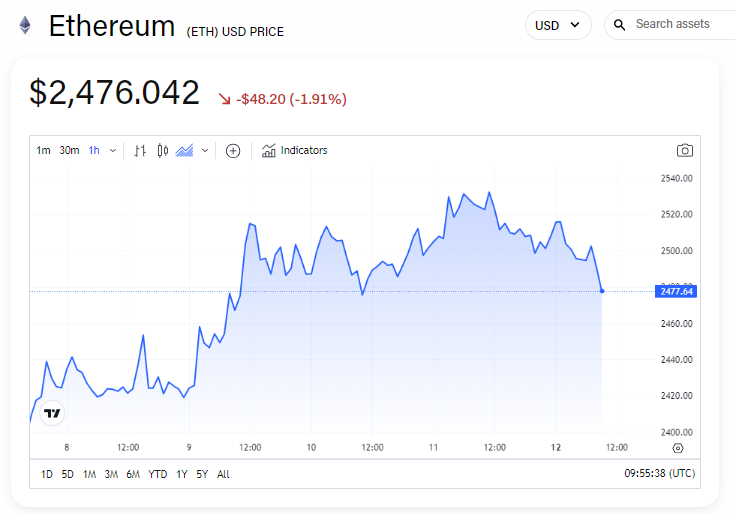Open the USD currency dropdown
This screenshot has height=514, width=735.
click(558, 25)
